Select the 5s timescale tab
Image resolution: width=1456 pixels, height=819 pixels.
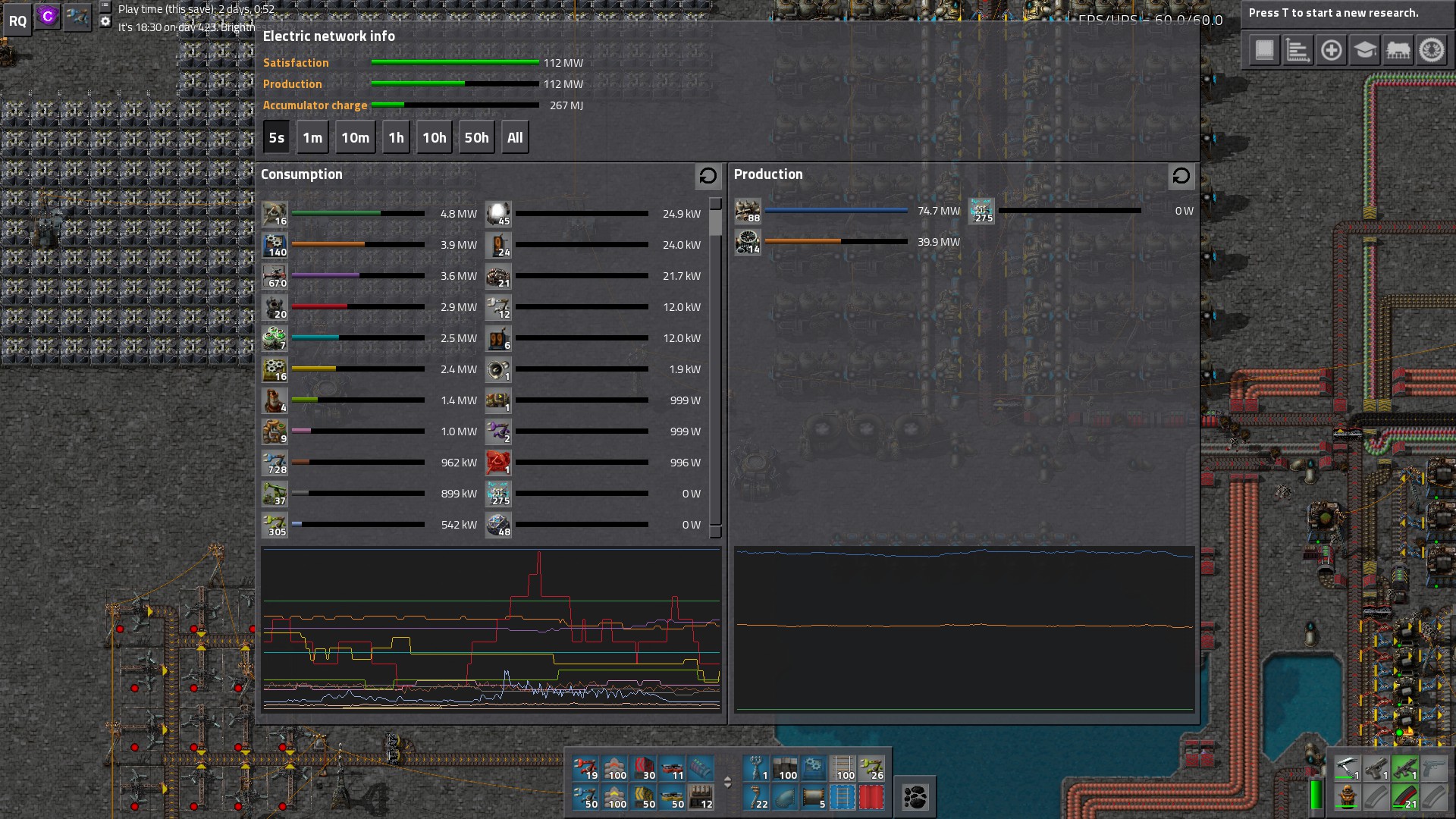[x=276, y=137]
